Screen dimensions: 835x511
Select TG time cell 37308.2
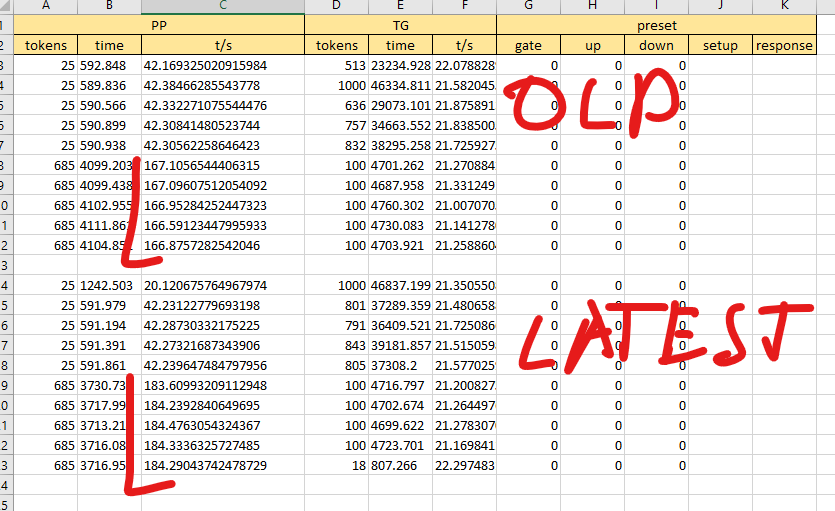[400, 365]
